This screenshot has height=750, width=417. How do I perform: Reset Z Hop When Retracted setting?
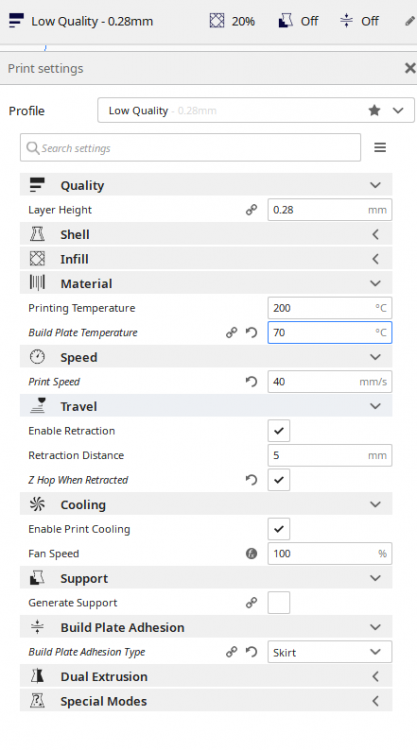click(252, 480)
